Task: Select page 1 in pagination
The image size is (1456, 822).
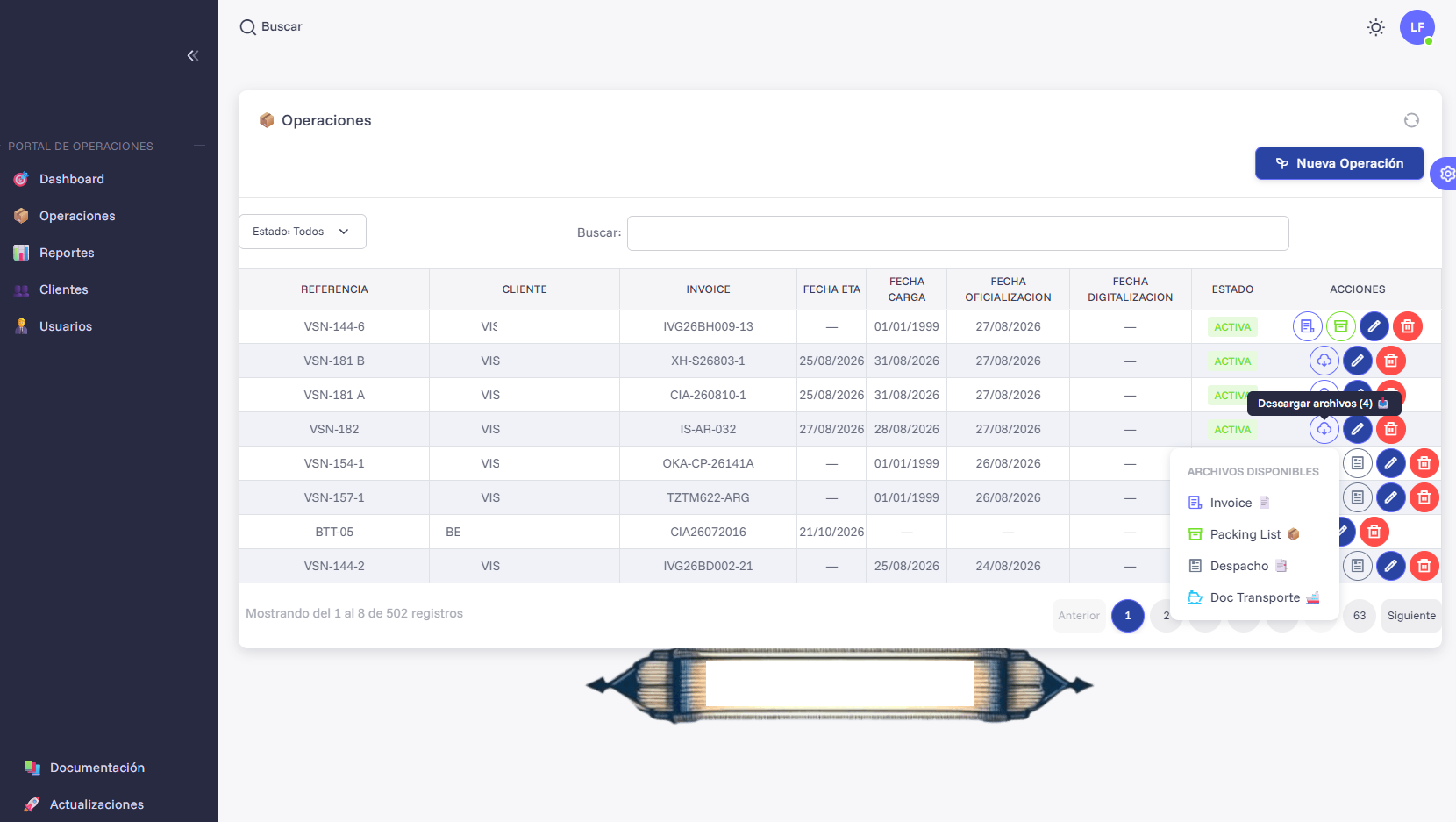Action: [1128, 616]
